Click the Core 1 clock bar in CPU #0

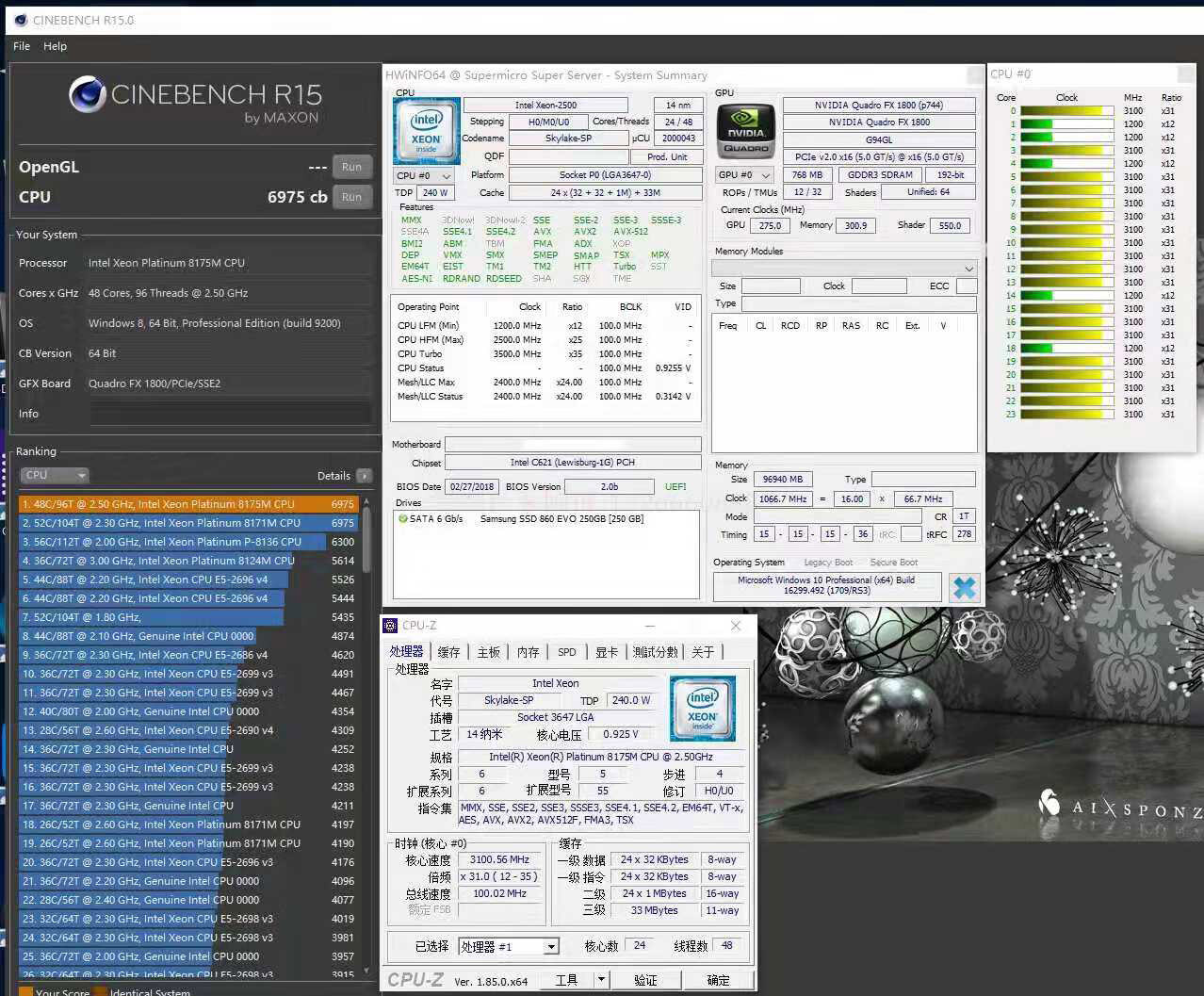[x=1066, y=124]
